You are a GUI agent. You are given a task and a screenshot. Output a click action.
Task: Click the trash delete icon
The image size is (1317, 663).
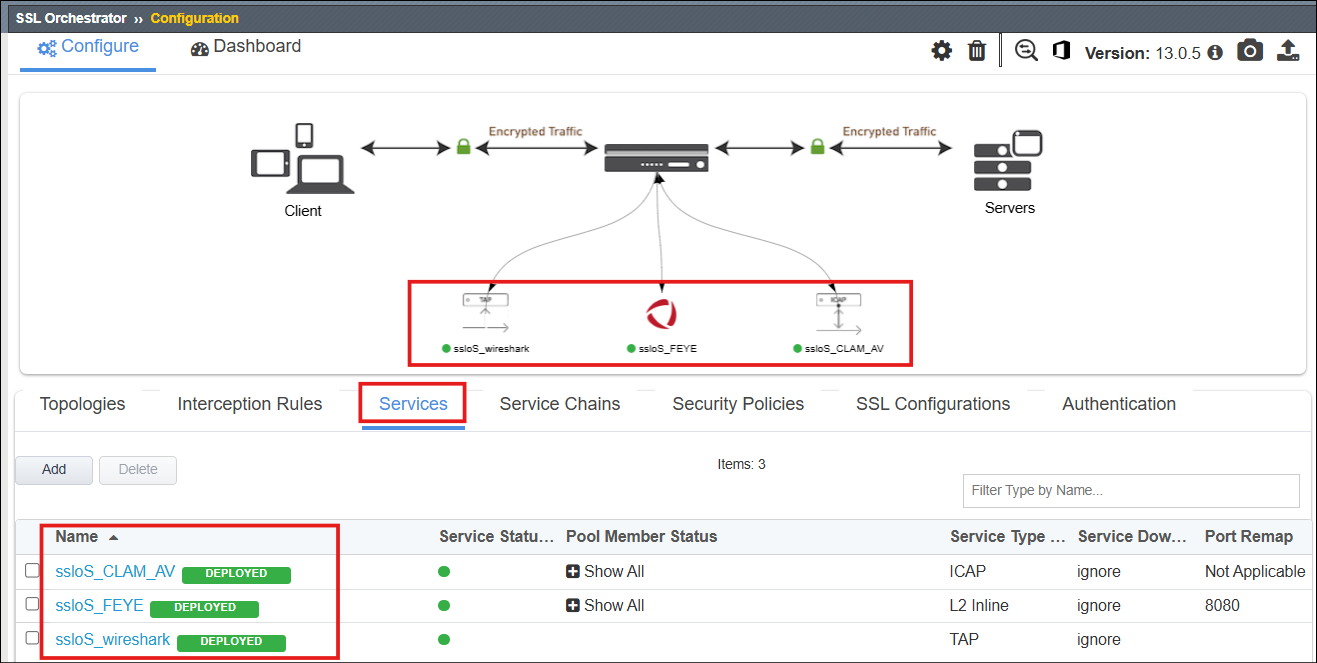coord(977,51)
